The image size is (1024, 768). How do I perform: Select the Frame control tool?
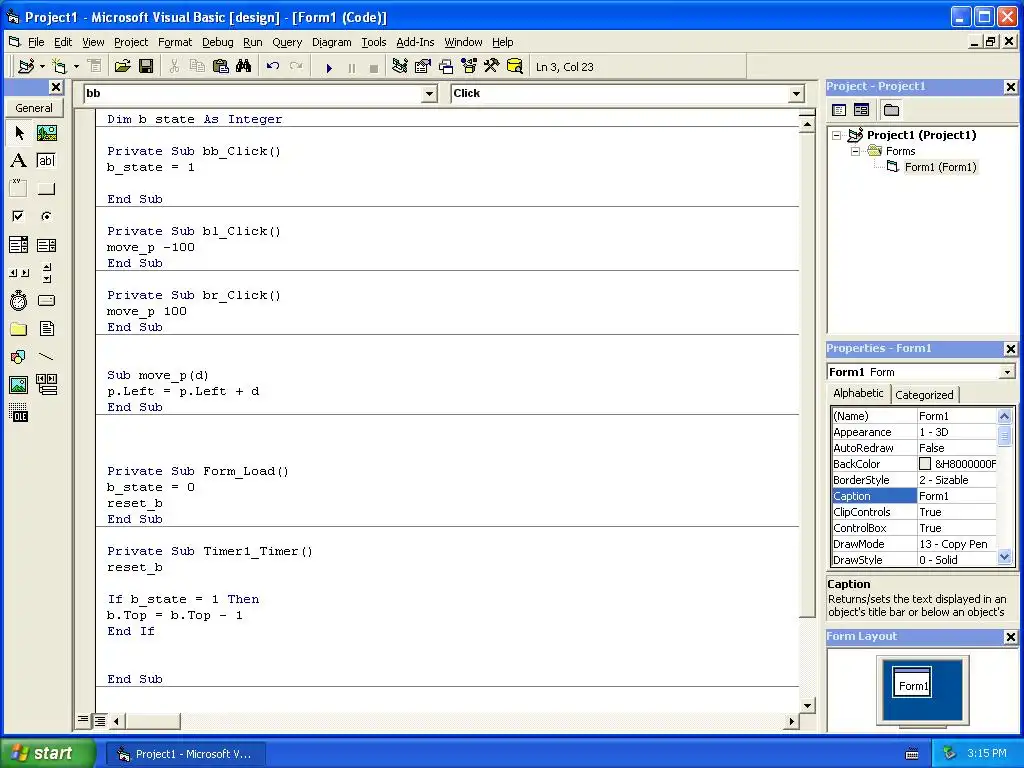pos(18,189)
